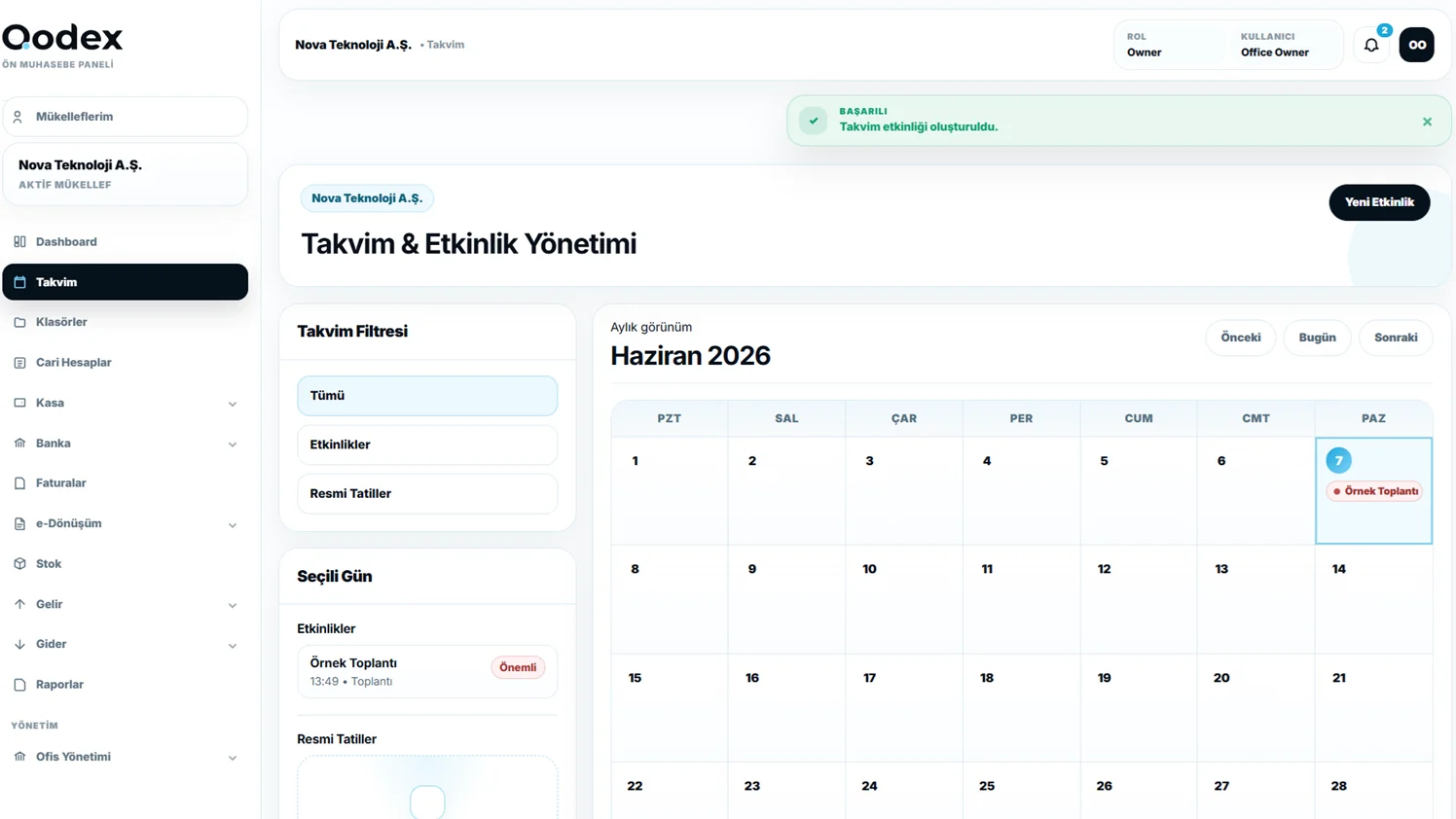Go to Cari Hesaplar page
This screenshot has width=1456, height=819.
125,363
